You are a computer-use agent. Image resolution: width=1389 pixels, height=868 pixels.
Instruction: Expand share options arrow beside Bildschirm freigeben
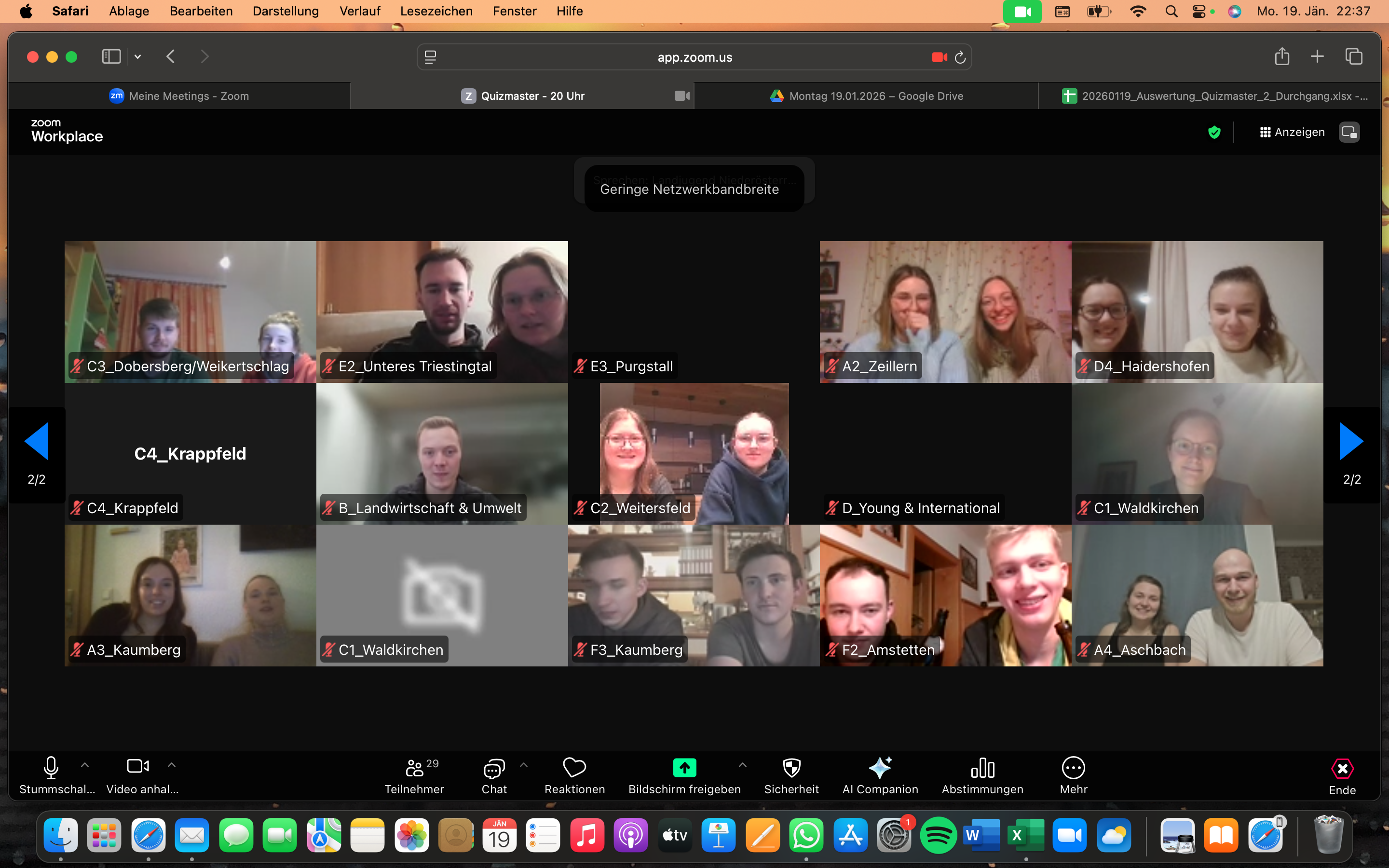[x=742, y=765]
